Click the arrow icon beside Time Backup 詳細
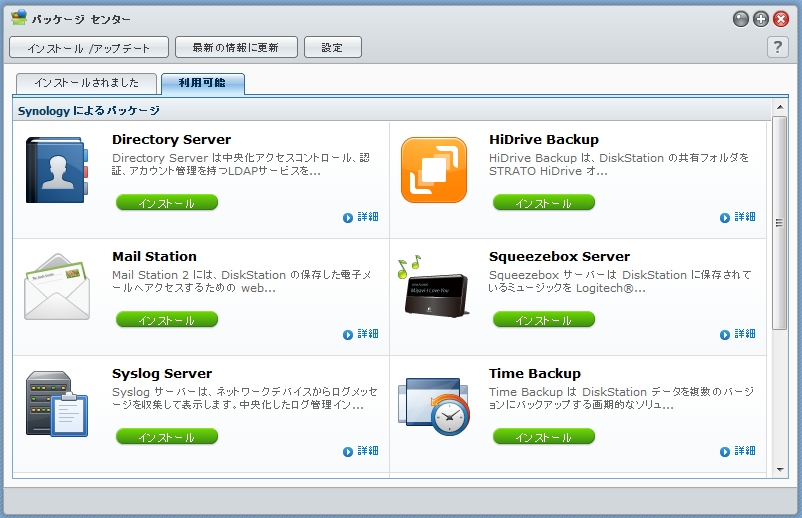 click(725, 452)
